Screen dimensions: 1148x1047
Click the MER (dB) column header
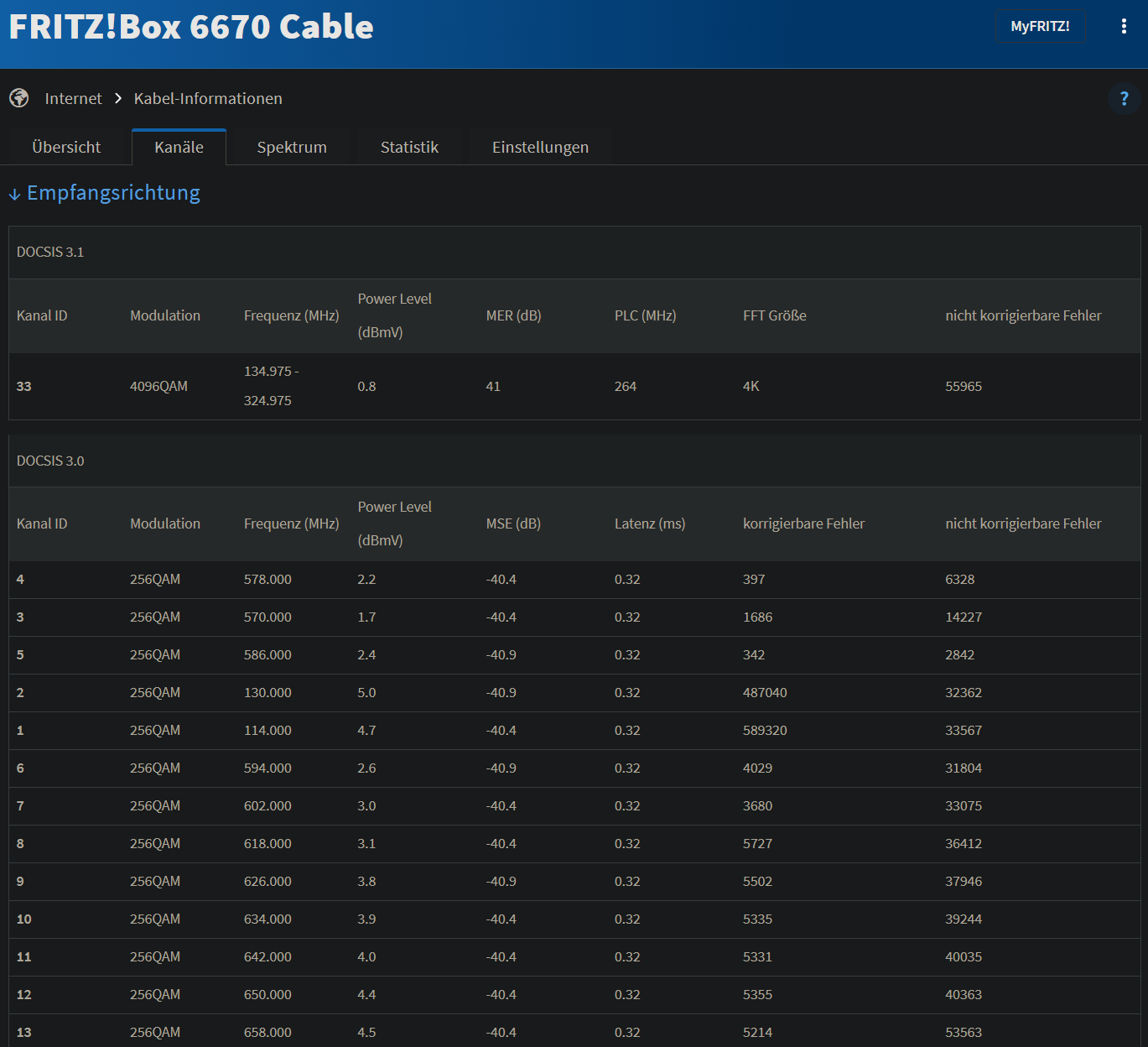513,315
